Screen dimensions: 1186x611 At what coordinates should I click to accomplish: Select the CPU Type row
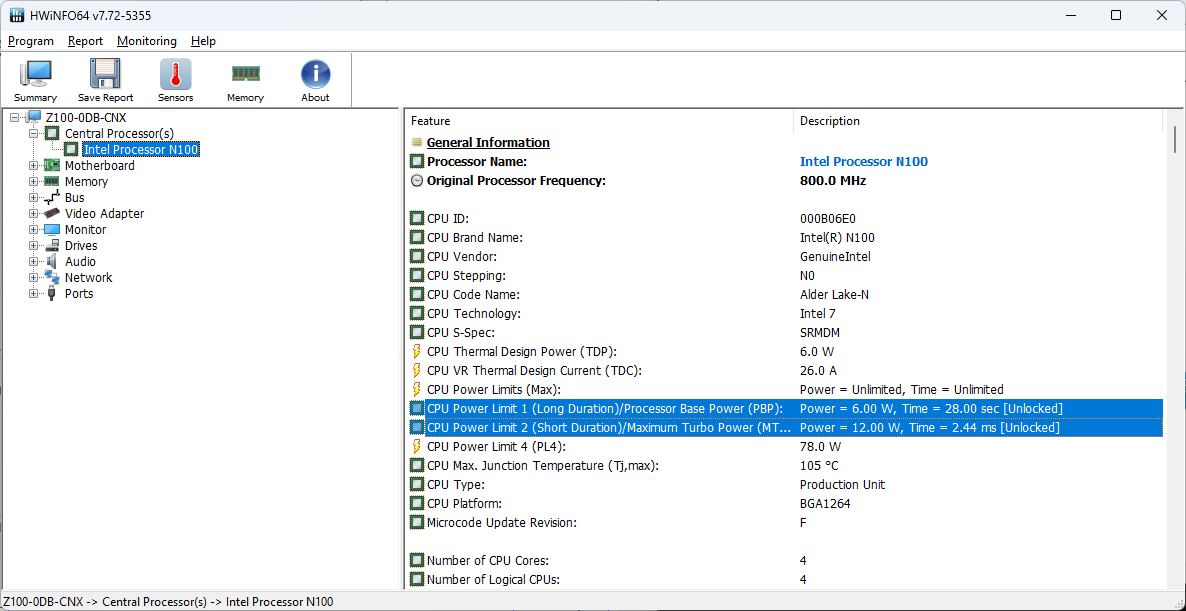784,485
